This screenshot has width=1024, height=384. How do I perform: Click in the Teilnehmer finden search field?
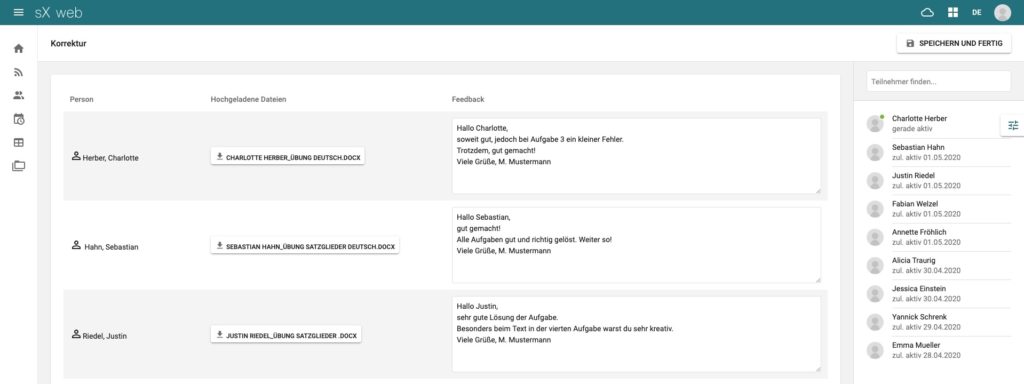pos(938,82)
